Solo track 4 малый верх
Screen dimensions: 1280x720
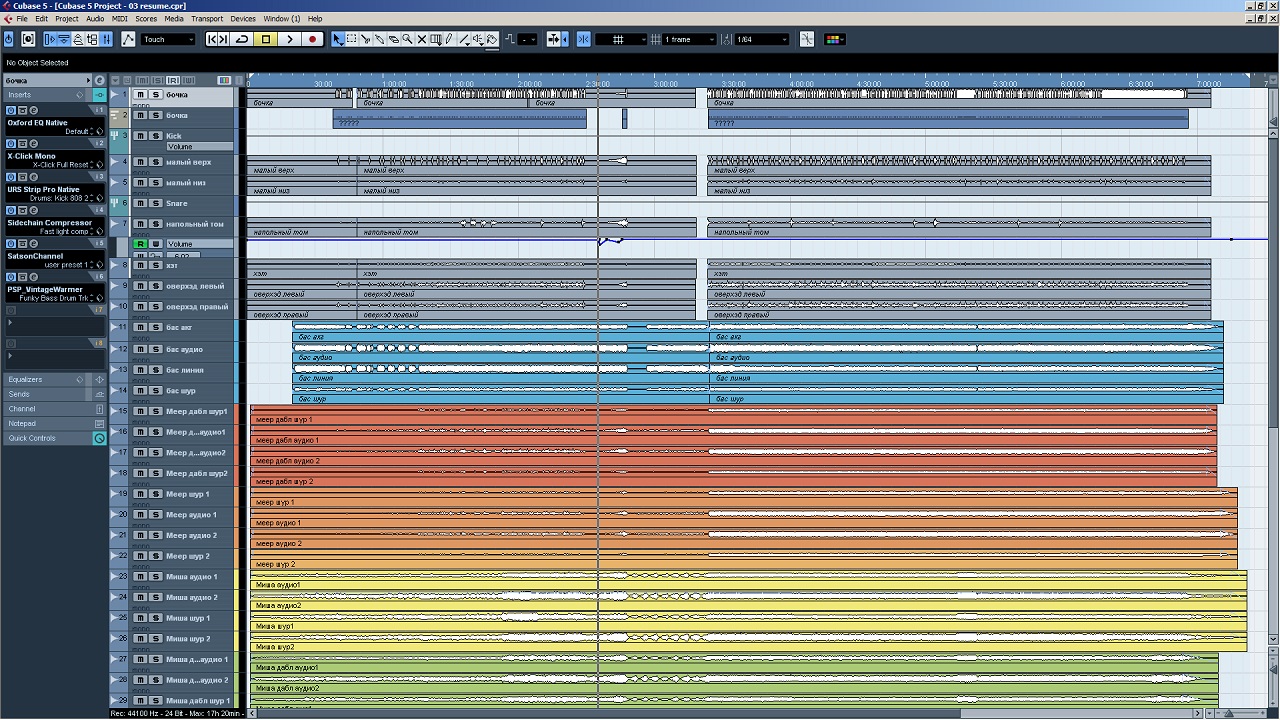pyautogui.click(x=156, y=161)
